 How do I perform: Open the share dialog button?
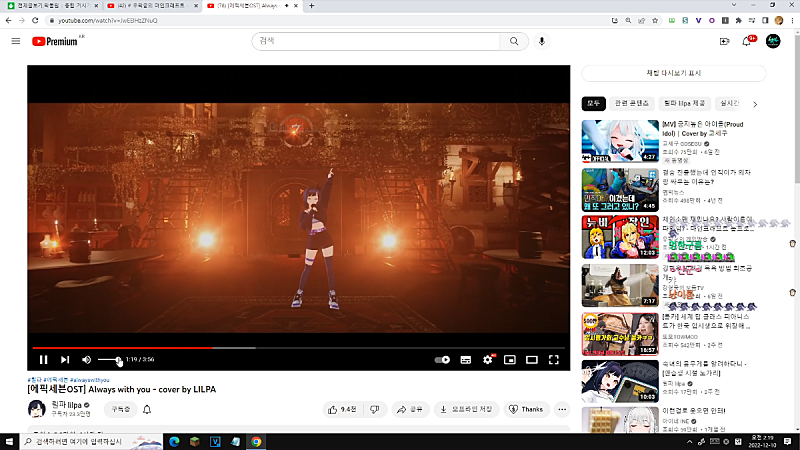(x=410, y=409)
